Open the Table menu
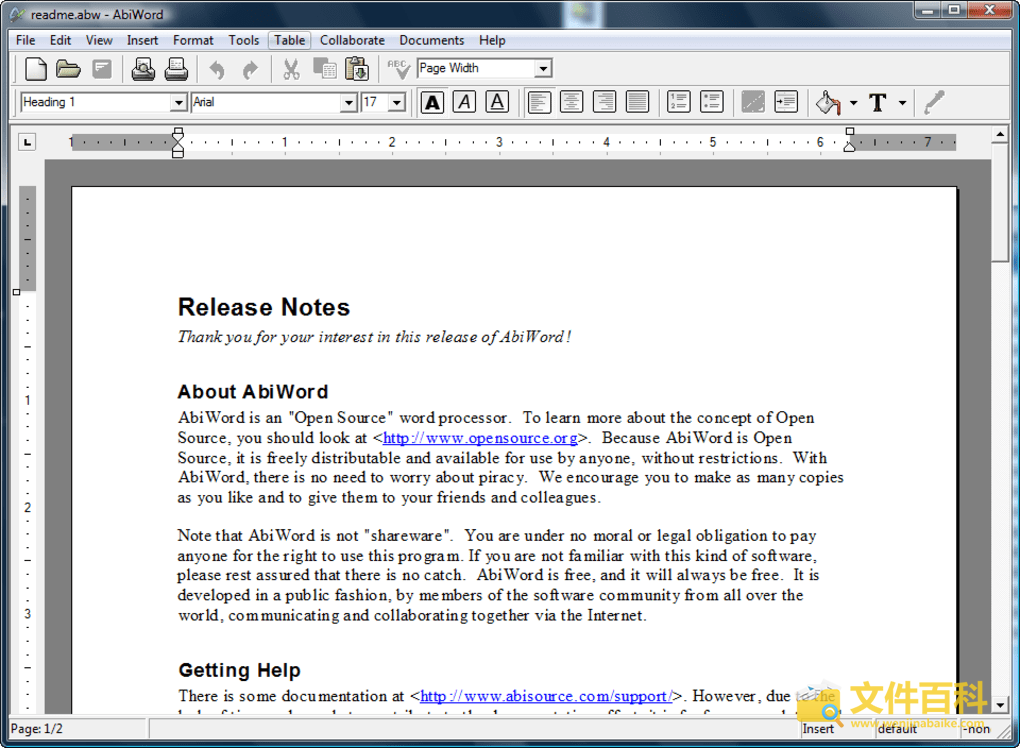This screenshot has width=1020, height=748. coord(289,40)
